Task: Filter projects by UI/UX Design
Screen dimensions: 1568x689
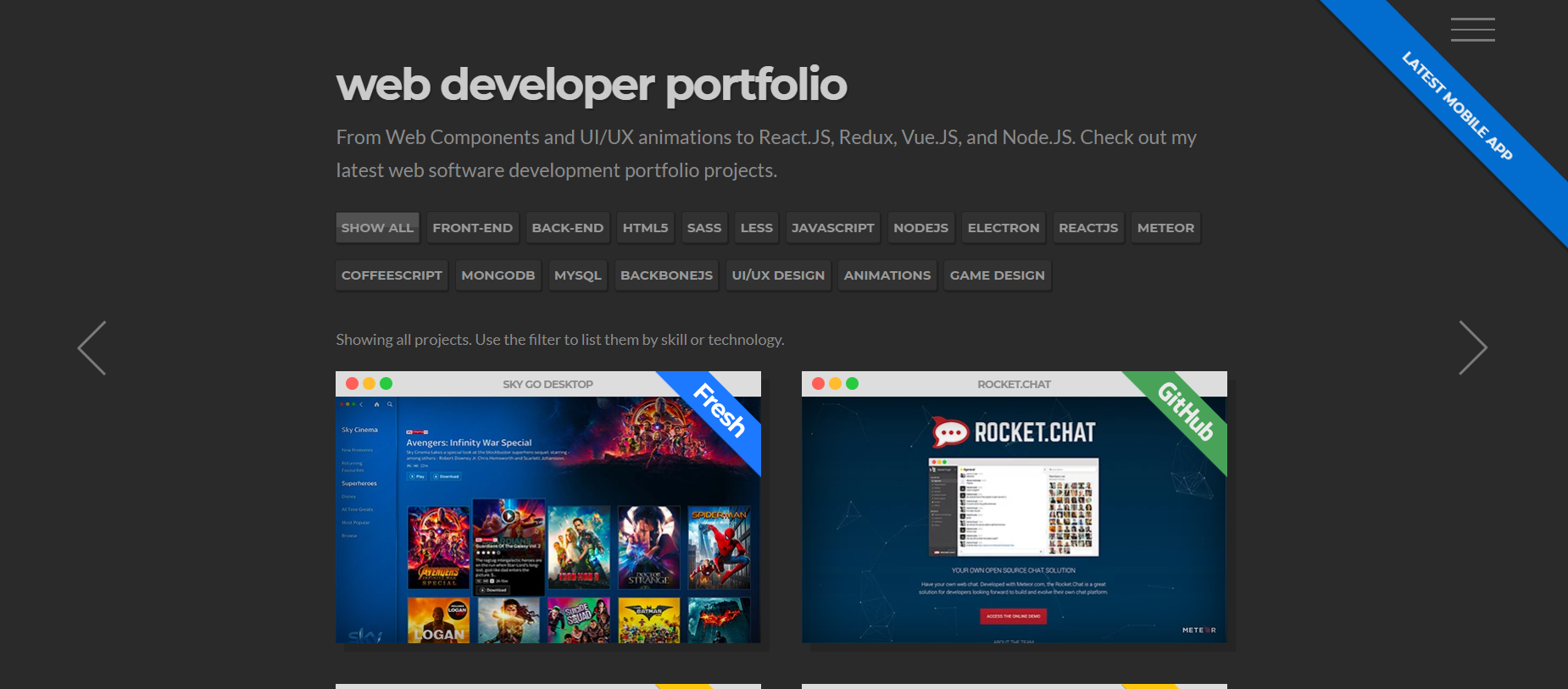Action: click(x=778, y=275)
